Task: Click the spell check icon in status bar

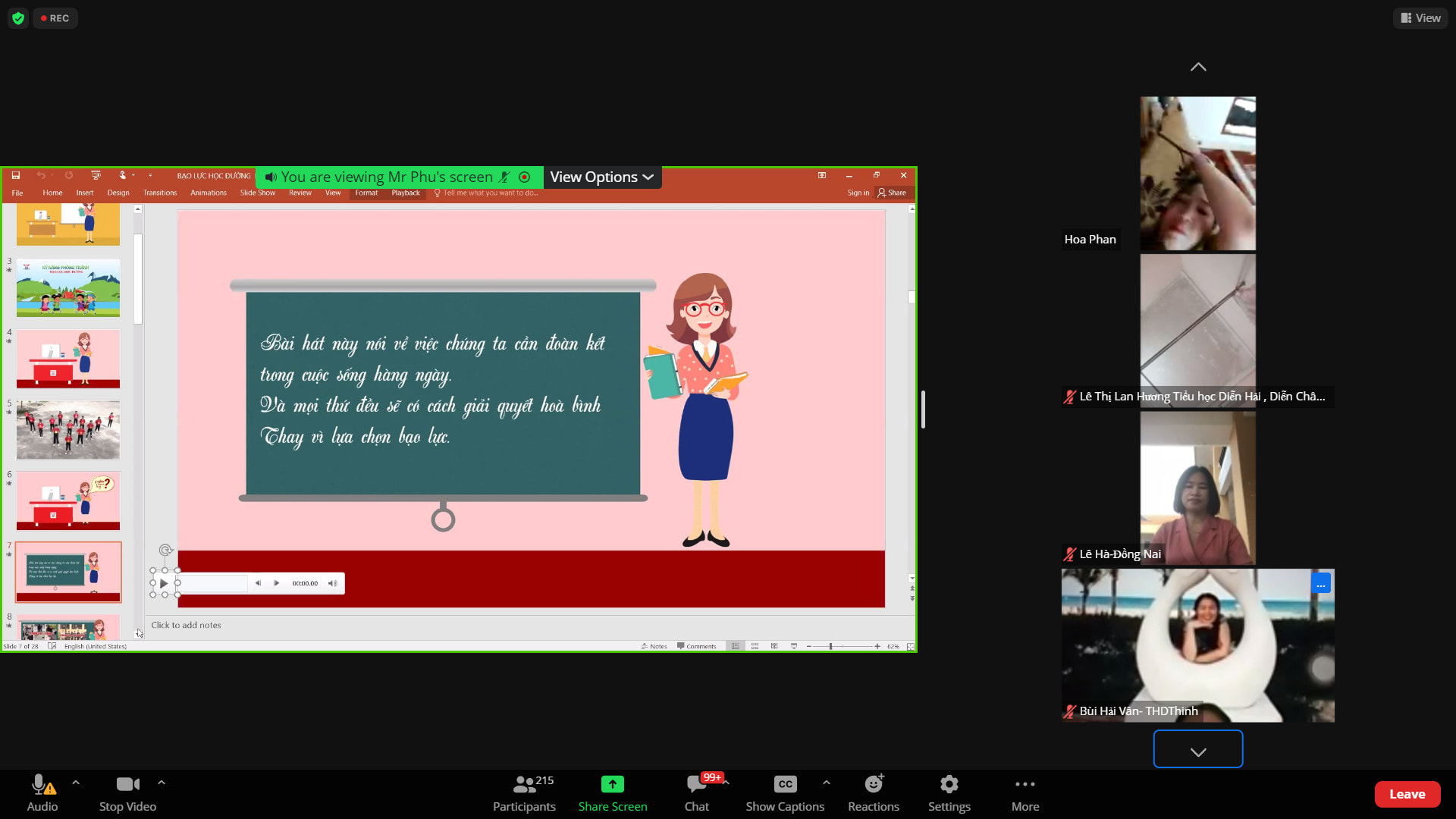Action: tap(52, 646)
